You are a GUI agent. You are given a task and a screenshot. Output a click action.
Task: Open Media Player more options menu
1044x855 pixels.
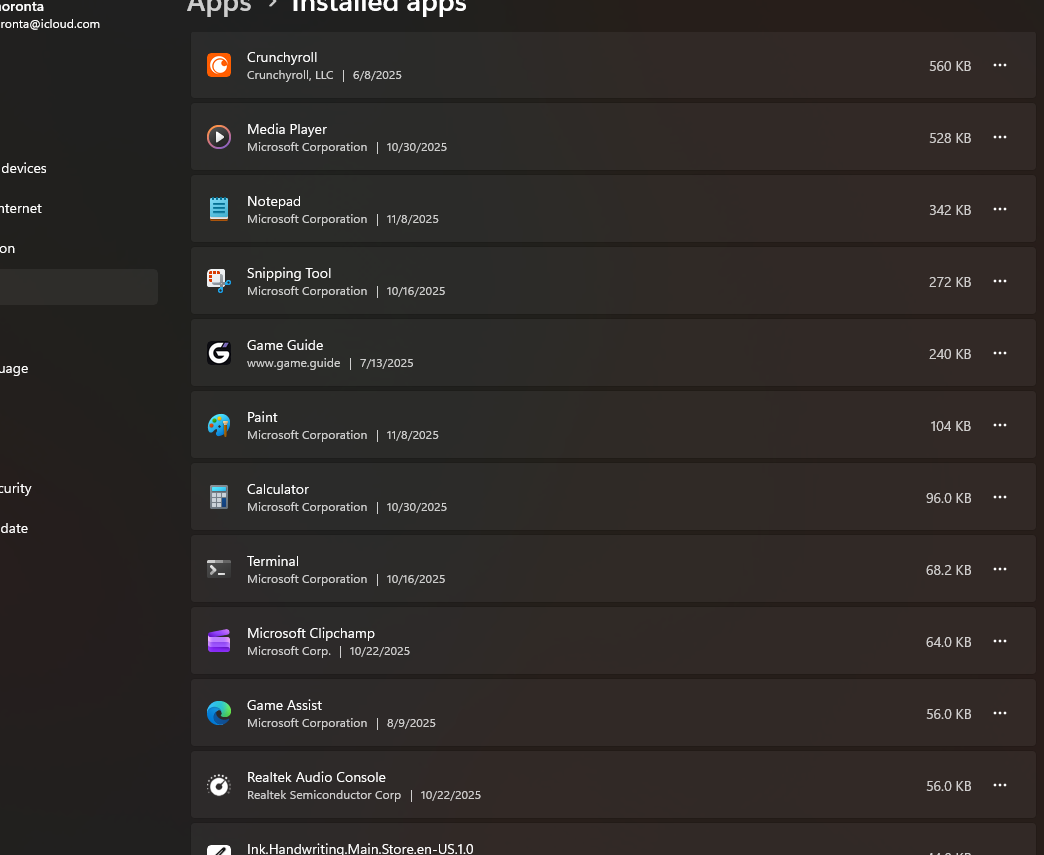click(x=1000, y=137)
